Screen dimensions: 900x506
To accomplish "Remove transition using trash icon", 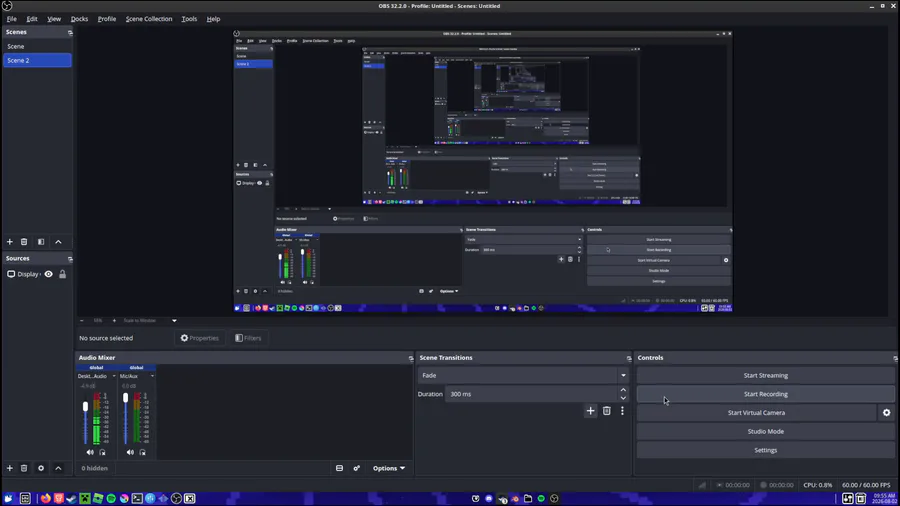I will pyautogui.click(x=607, y=411).
